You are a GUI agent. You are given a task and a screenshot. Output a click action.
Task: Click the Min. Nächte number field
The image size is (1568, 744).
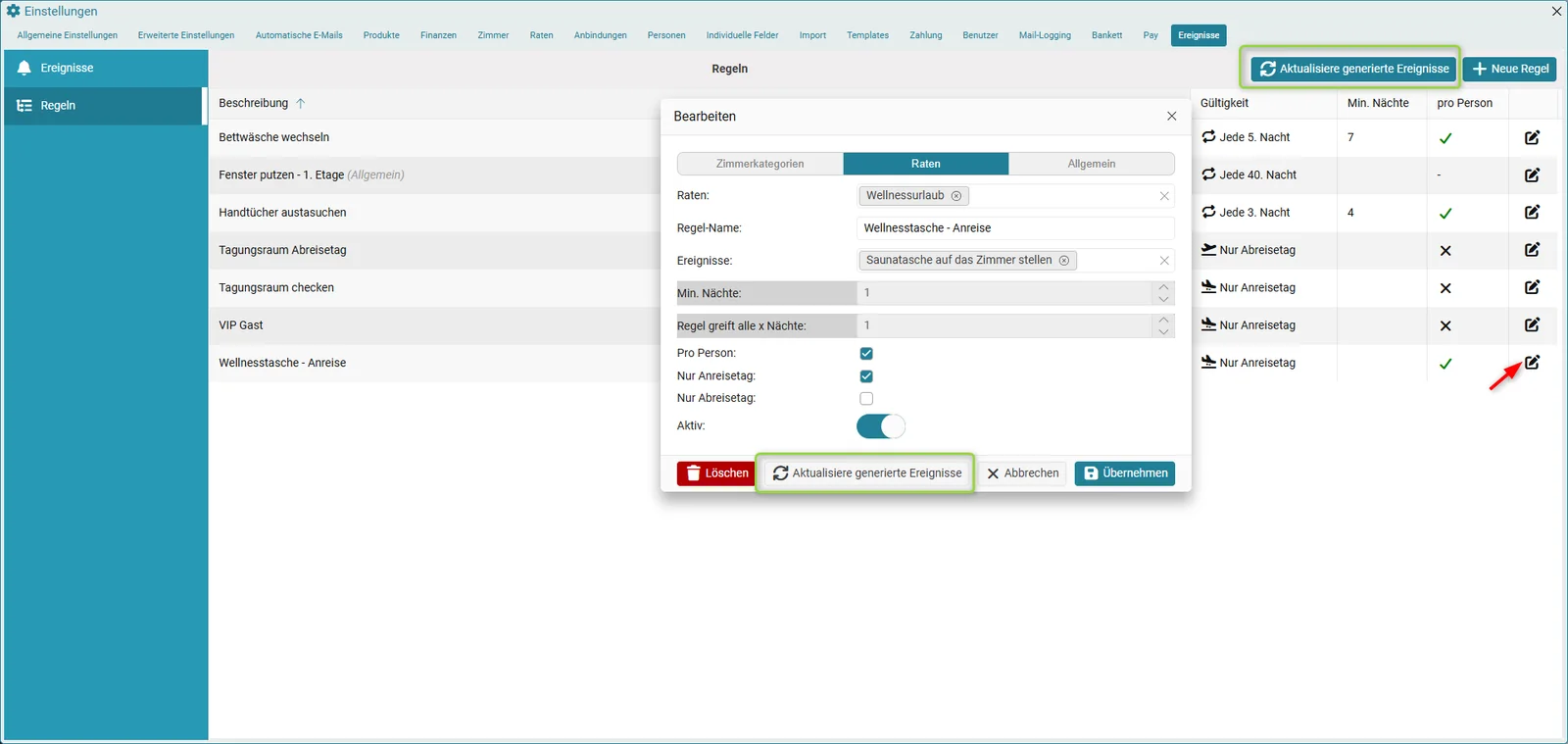[x=1004, y=293]
